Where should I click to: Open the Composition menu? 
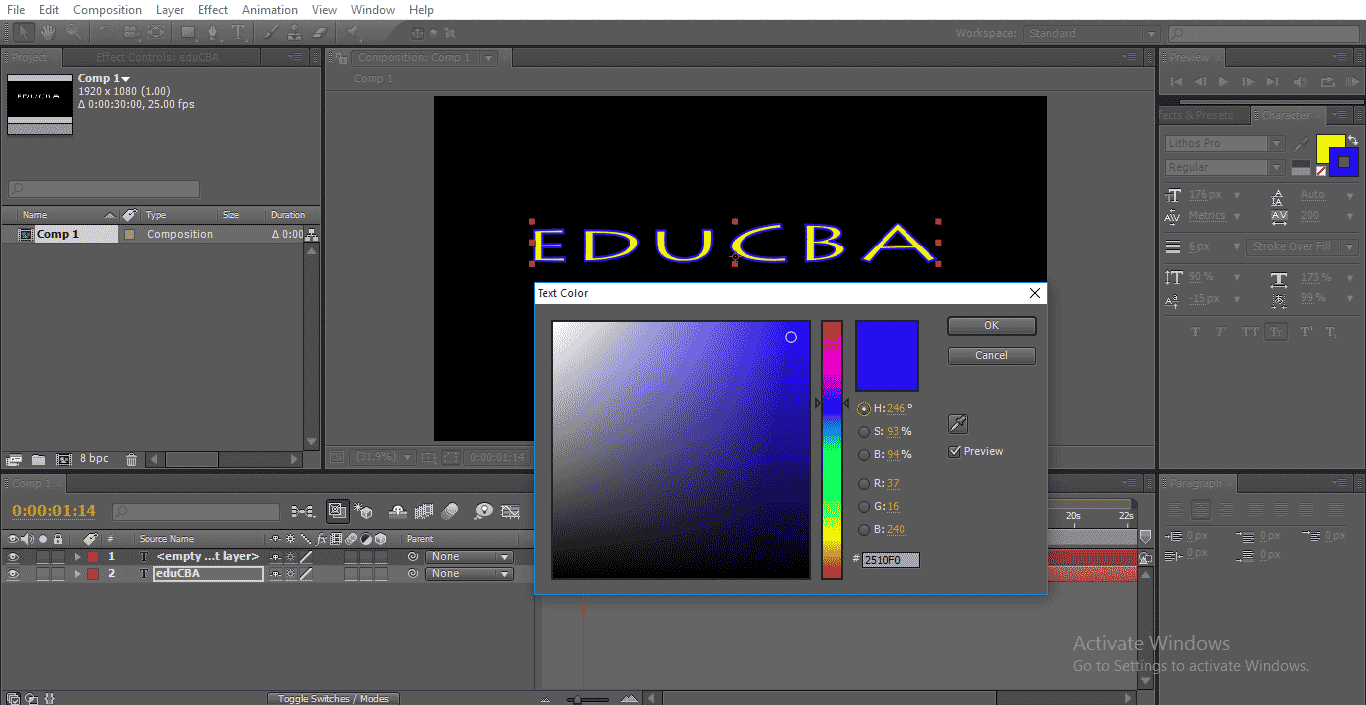[107, 10]
